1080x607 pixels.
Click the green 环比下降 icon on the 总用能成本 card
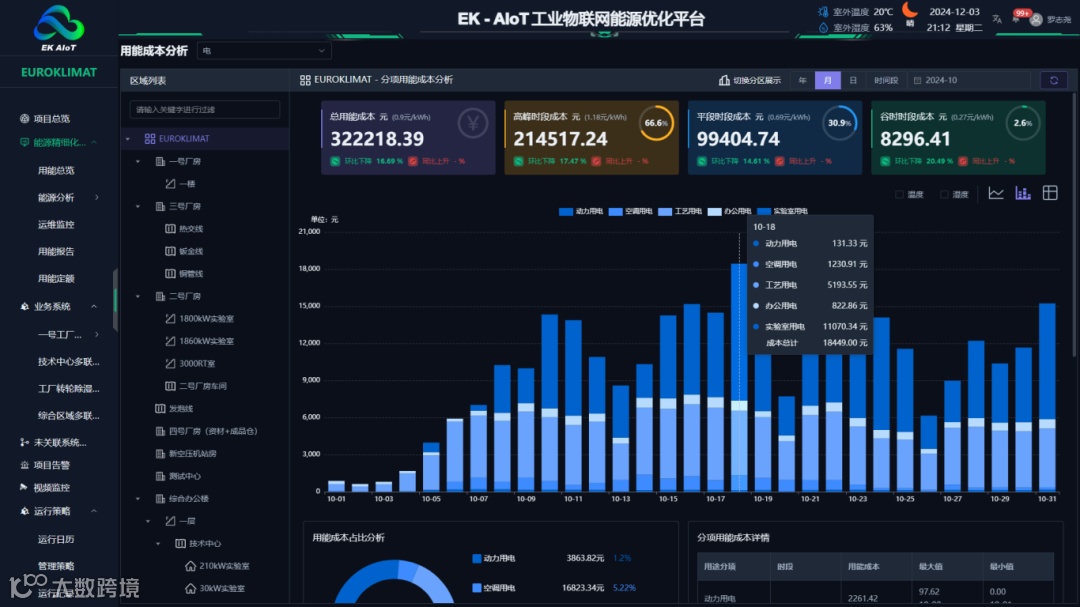pos(335,161)
